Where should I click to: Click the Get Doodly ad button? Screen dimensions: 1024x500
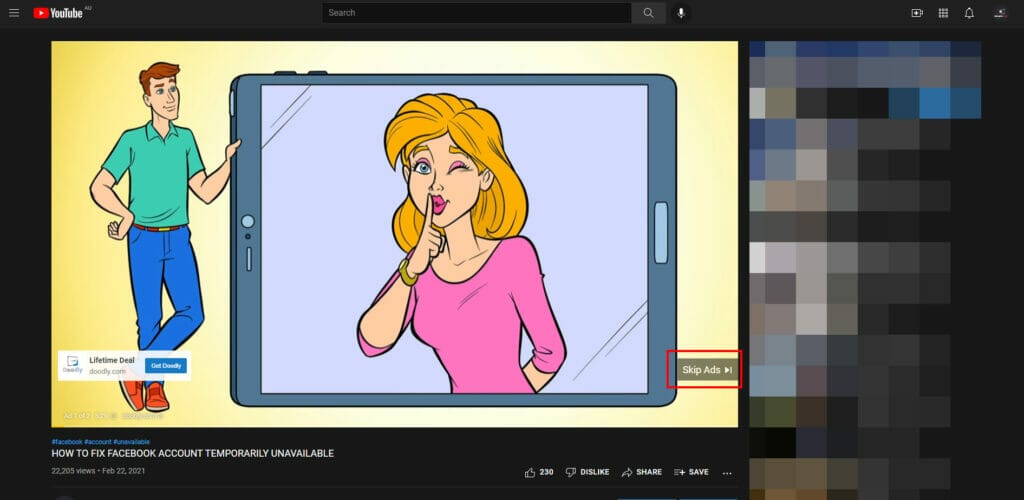pyautogui.click(x=166, y=366)
